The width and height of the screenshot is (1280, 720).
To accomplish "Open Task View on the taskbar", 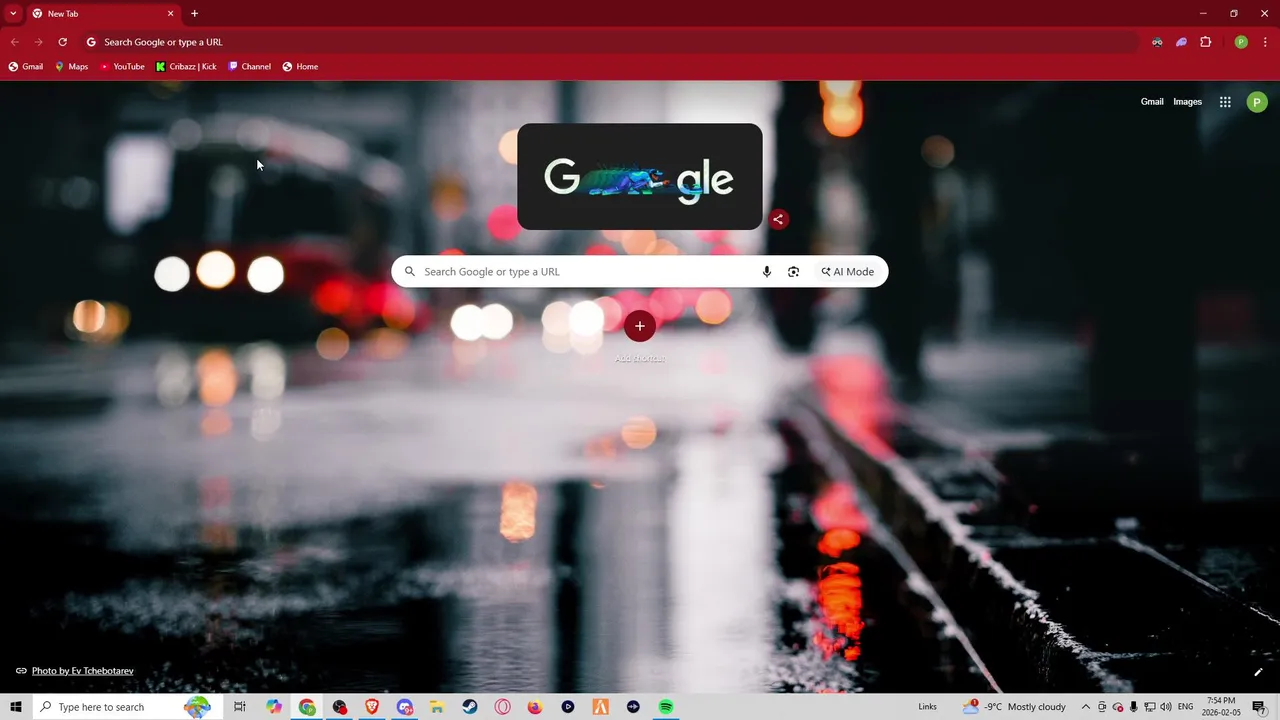I will [240, 707].
